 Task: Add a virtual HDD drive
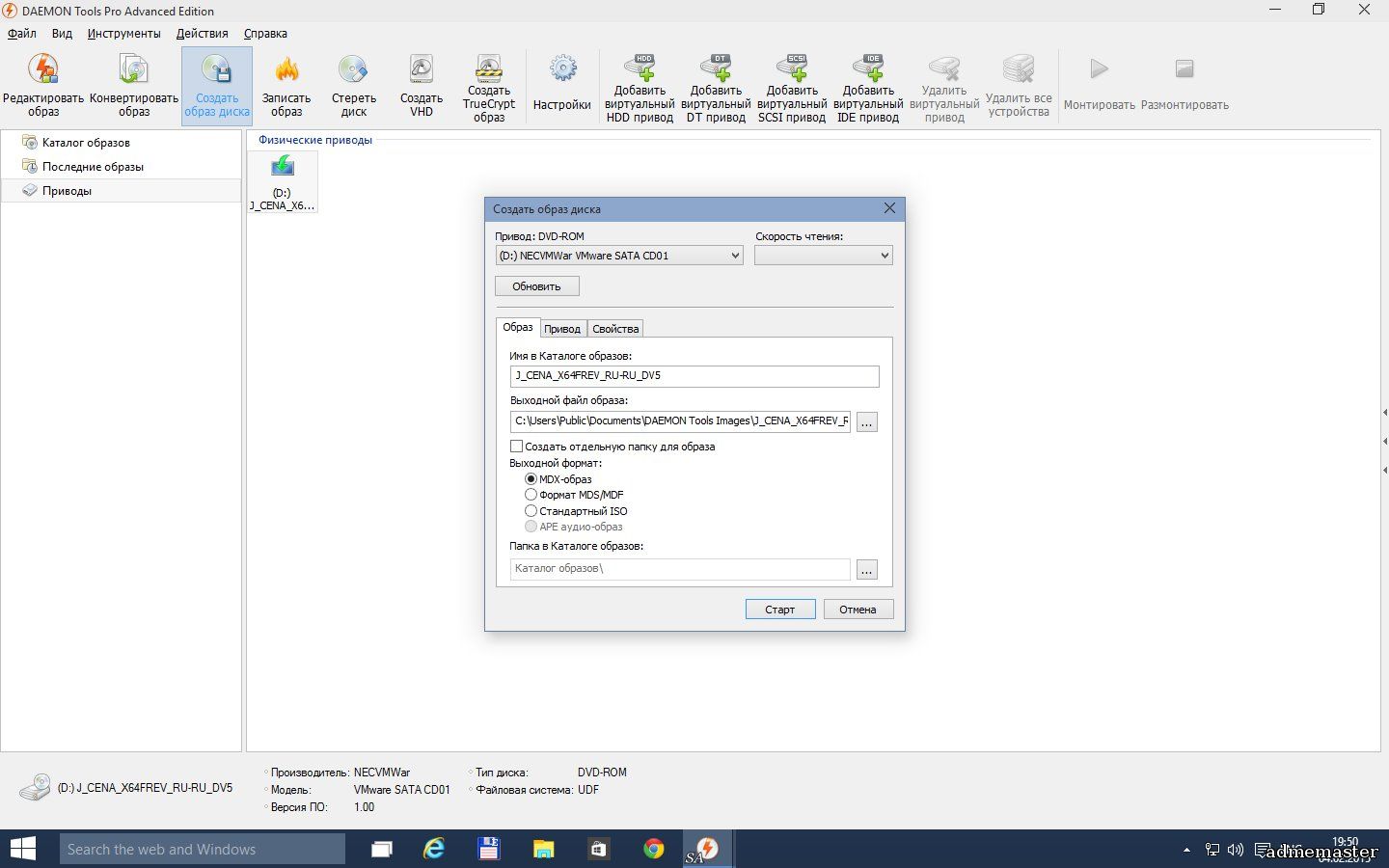pyautogui.click(x=640, y=88)
